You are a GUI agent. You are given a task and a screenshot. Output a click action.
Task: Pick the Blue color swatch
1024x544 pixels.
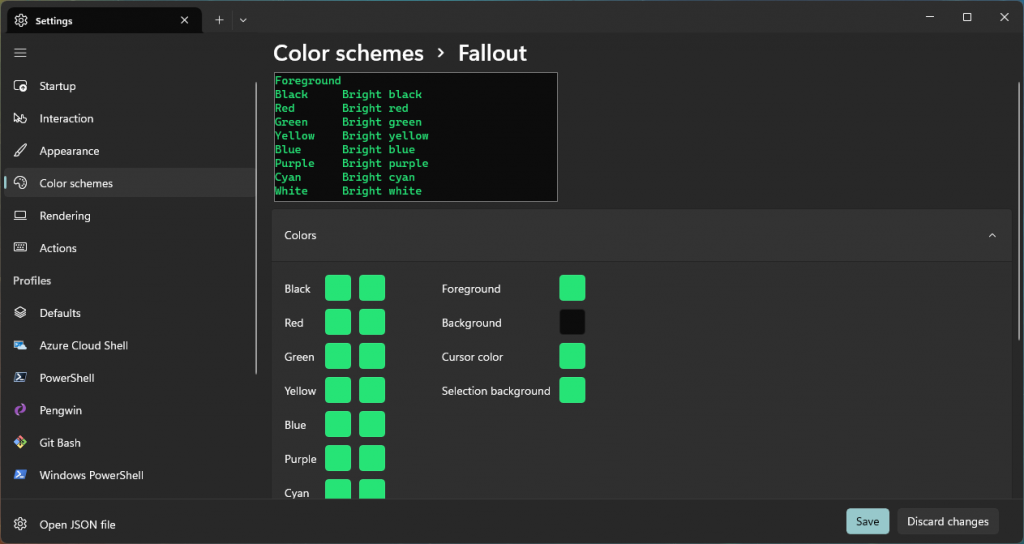pos(338,424)
